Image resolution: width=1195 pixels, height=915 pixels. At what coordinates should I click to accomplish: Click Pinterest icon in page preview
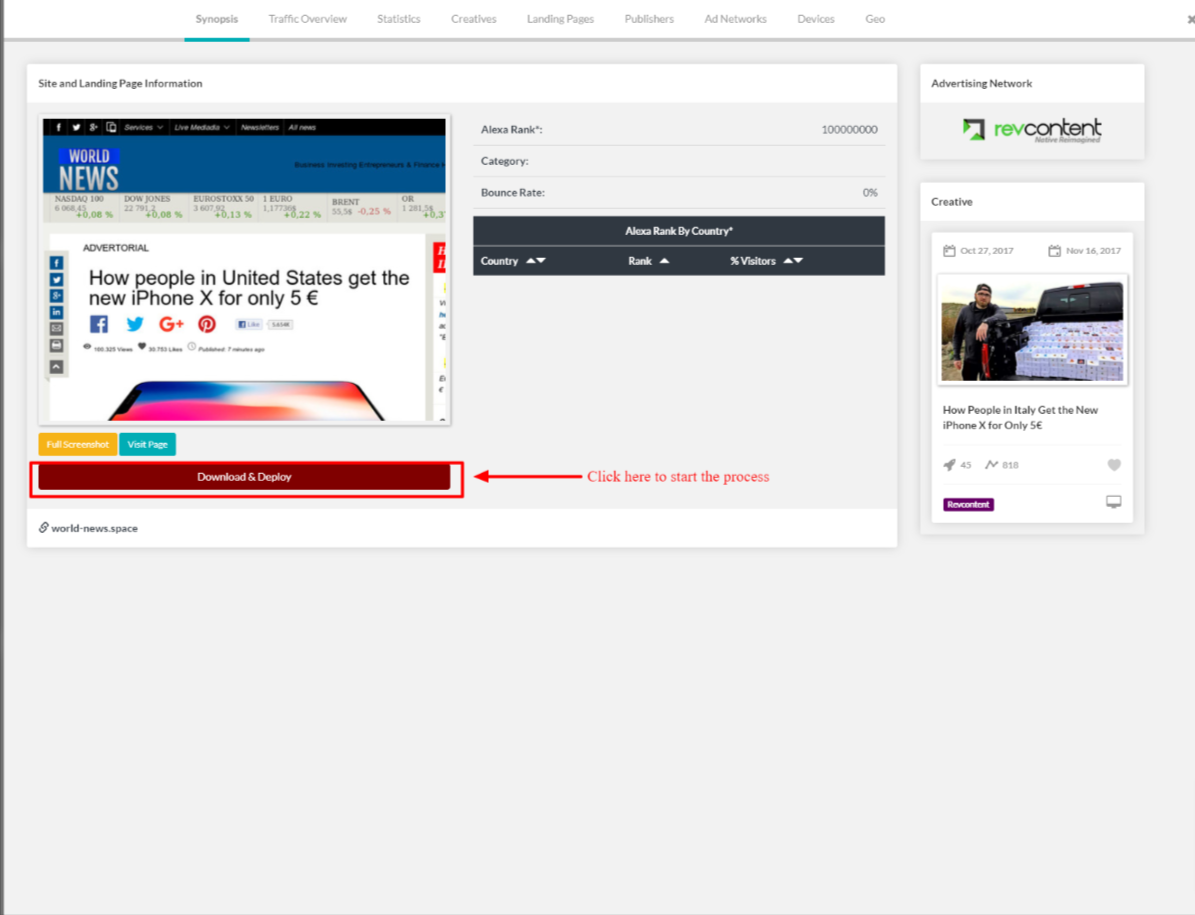point(207,324)
